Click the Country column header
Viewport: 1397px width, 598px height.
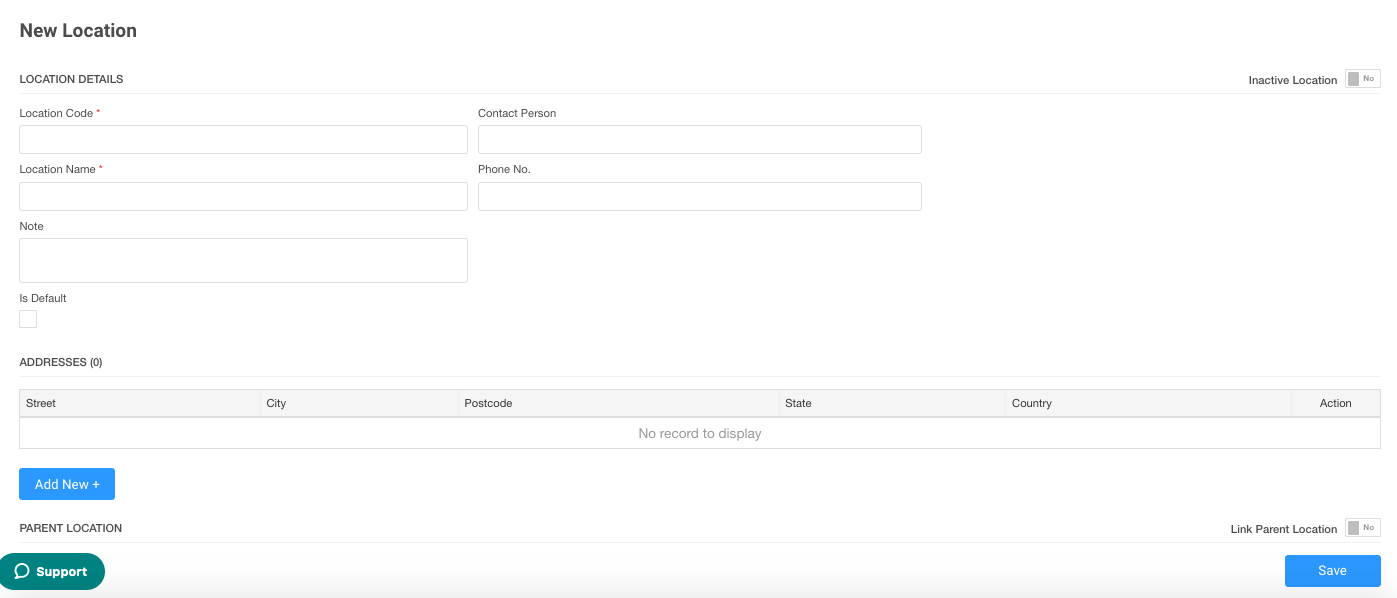click(1148, 403)
